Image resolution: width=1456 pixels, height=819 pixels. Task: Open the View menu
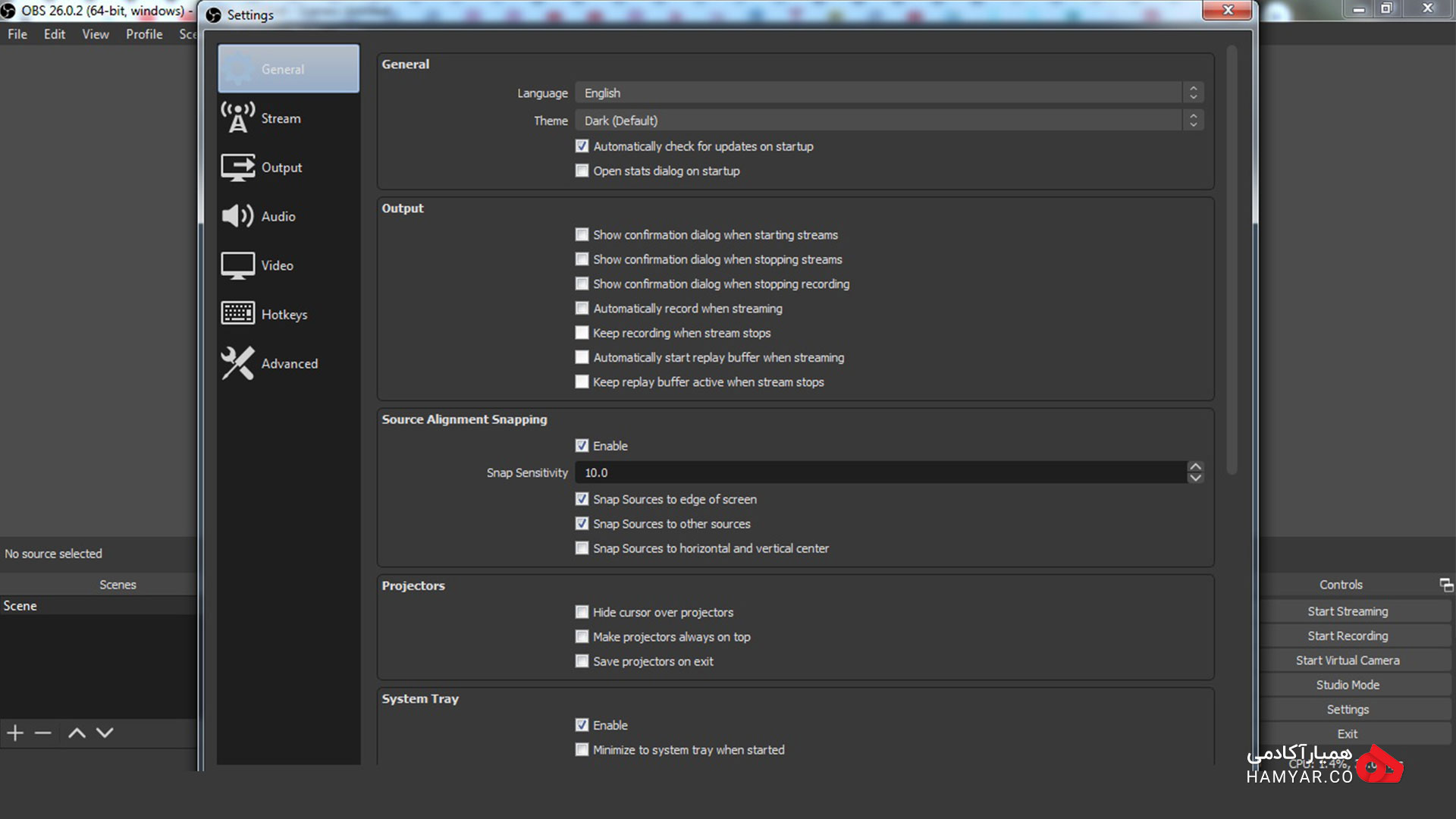[x=96, y=34]
